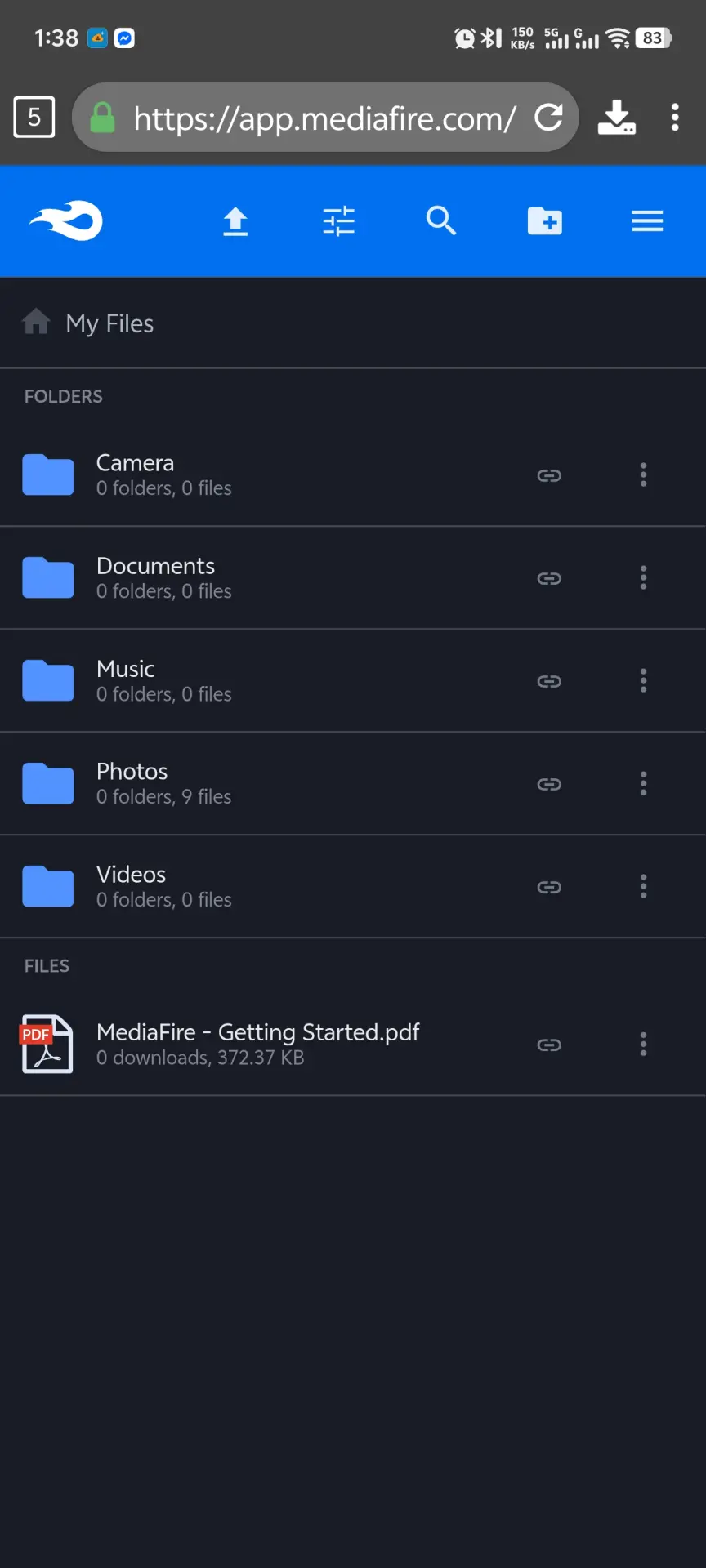The height and width of the screenshot is (1568, 706).
Task: Copy share link for Getting Started.pdf
Action: click(549, 1045)
